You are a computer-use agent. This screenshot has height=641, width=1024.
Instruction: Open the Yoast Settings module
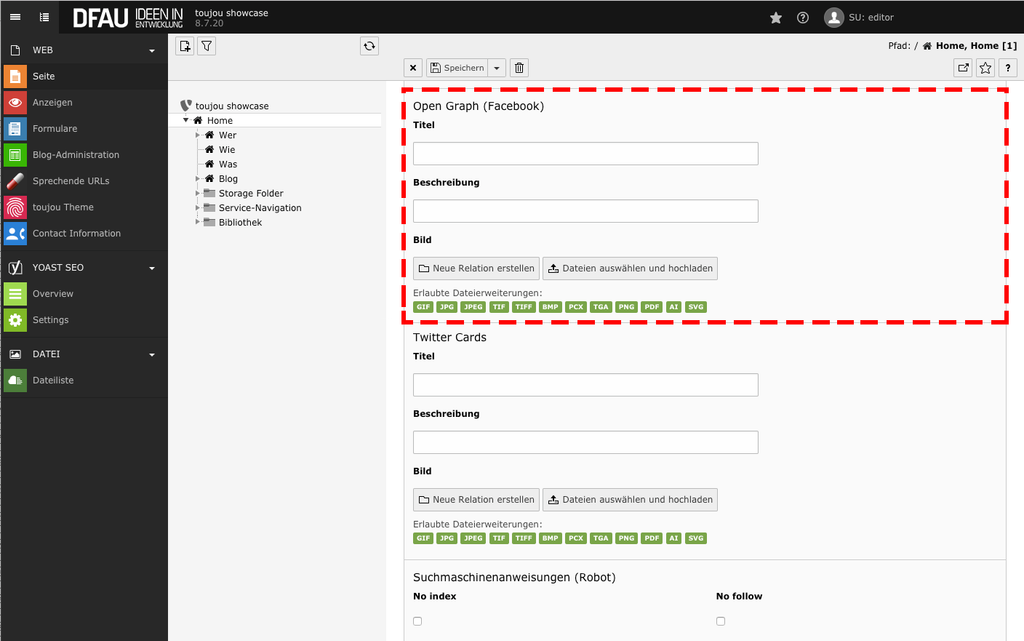point(84,320)
